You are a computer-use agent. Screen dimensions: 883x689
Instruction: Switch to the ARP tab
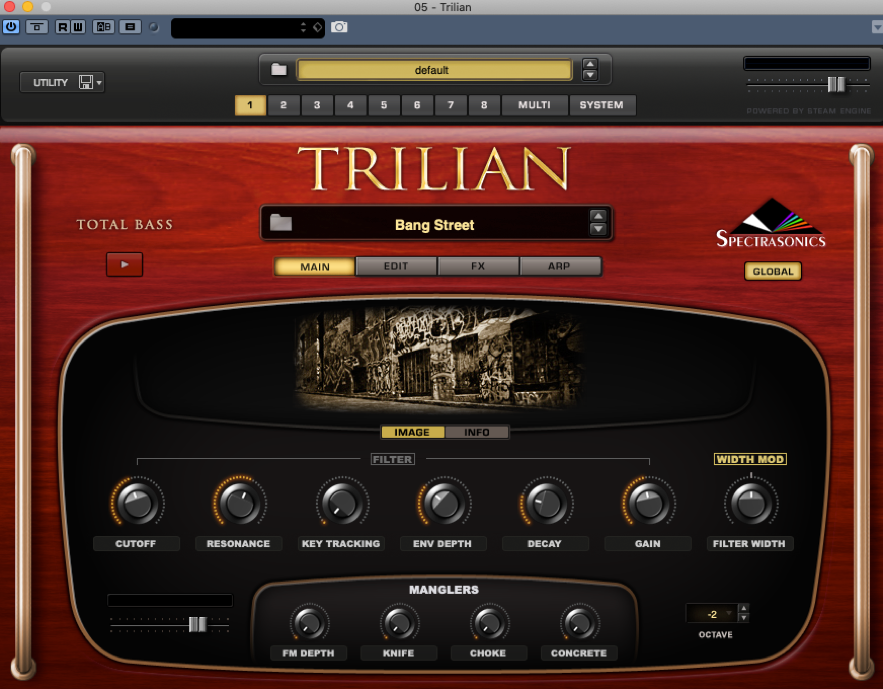click(560, 266)
